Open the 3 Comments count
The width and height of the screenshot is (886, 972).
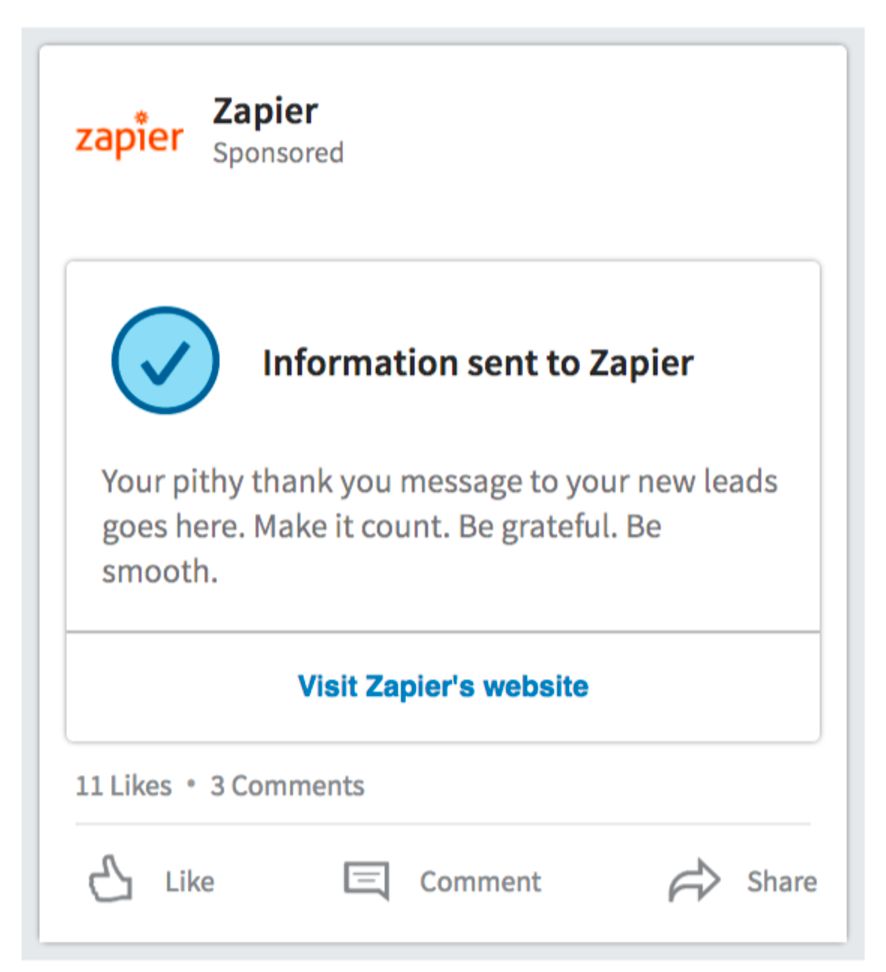(287, 786)
